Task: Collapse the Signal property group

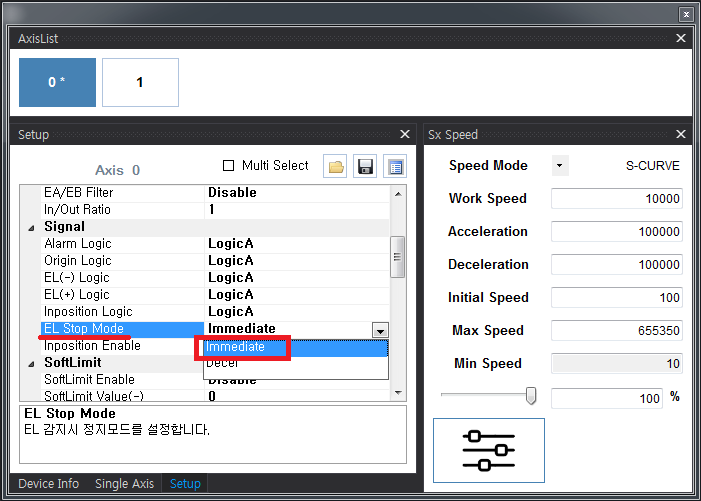Action: pos(32,227)
